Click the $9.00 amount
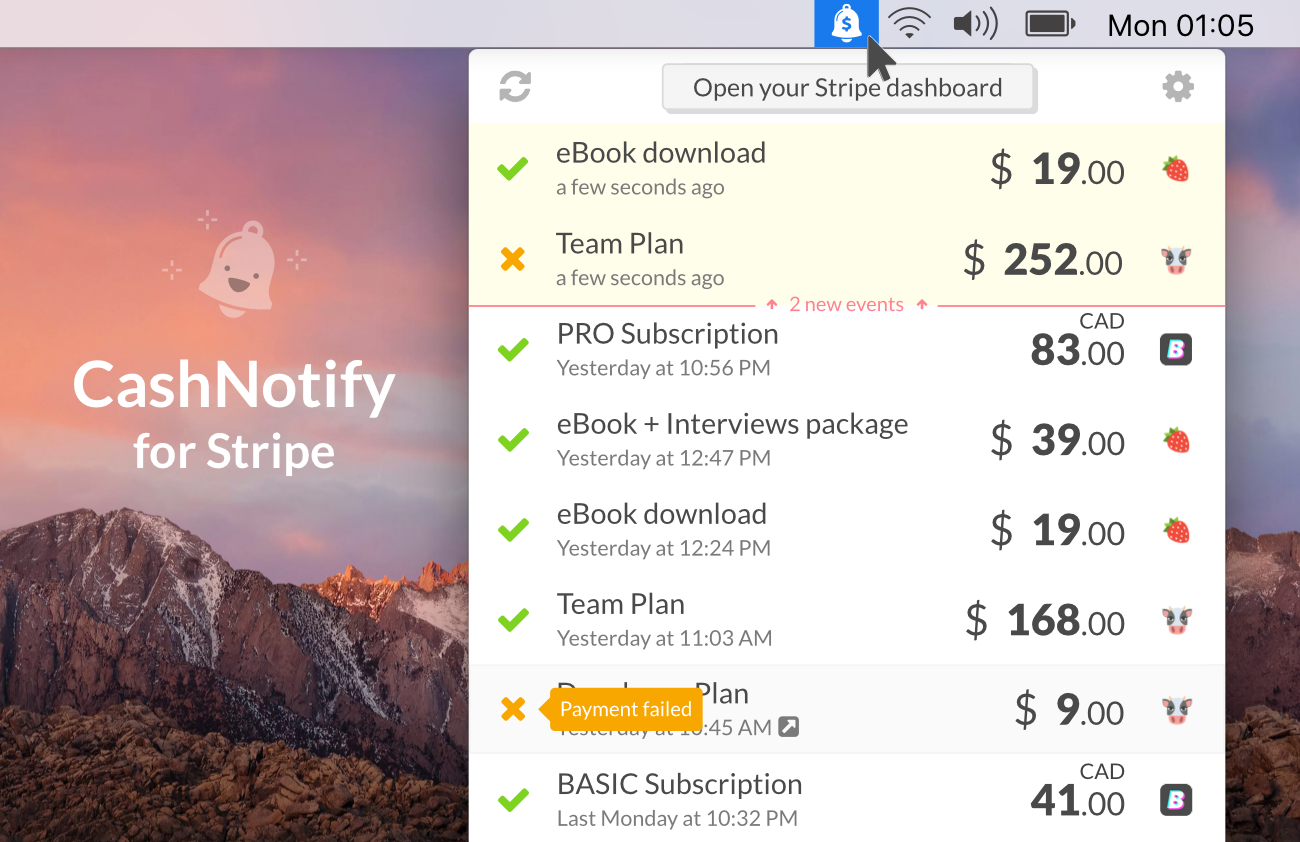Screen dimensions: 1300x842 (1069, 711)
